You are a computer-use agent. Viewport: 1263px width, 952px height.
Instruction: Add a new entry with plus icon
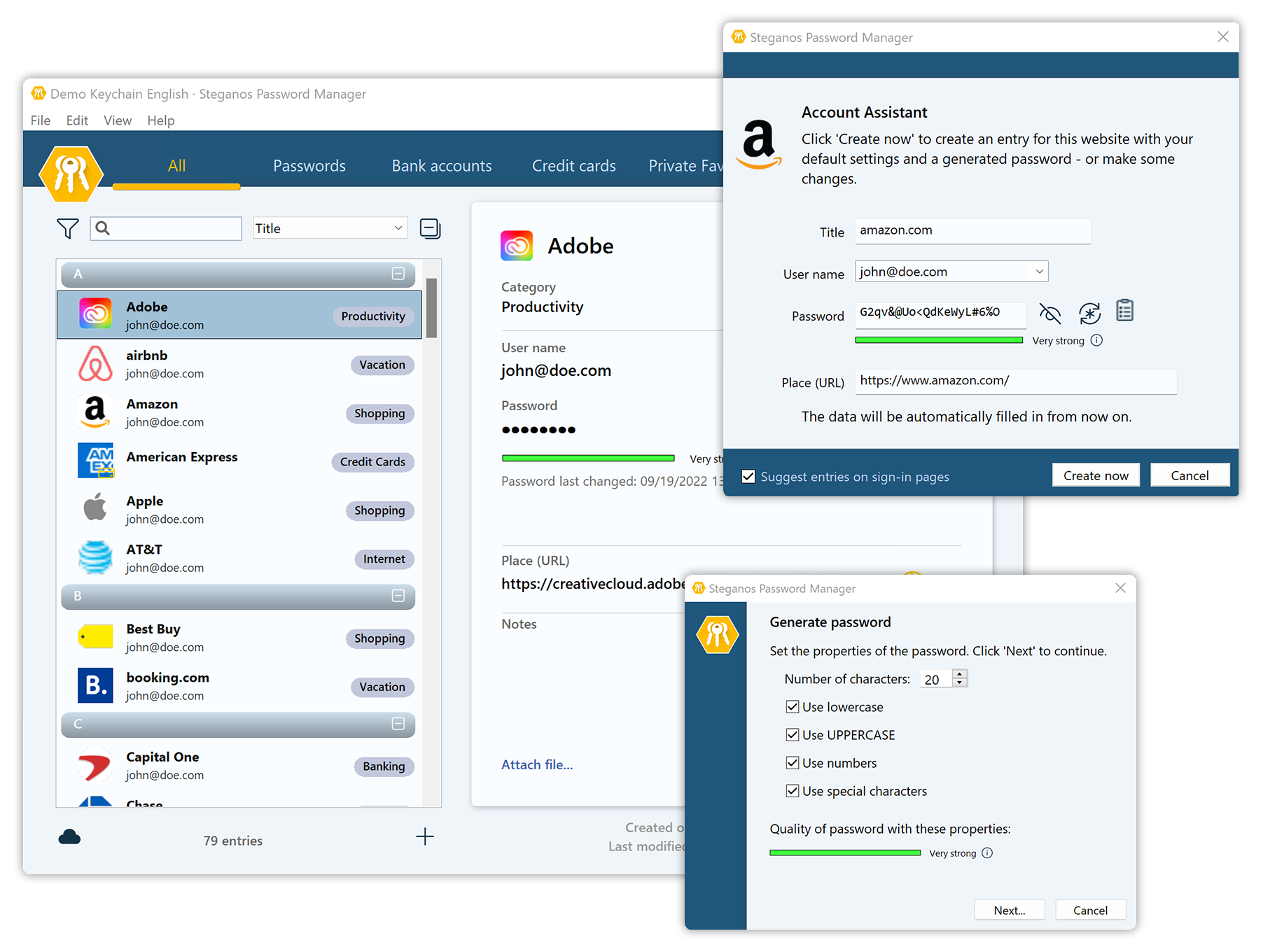tap(425, 836)
